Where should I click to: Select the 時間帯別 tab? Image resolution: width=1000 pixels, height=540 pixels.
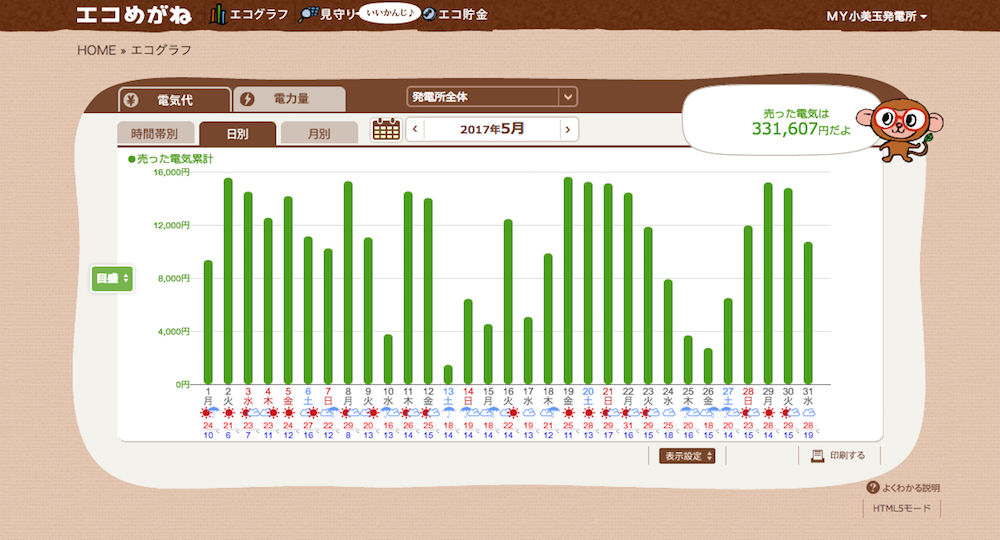point(156,133)
